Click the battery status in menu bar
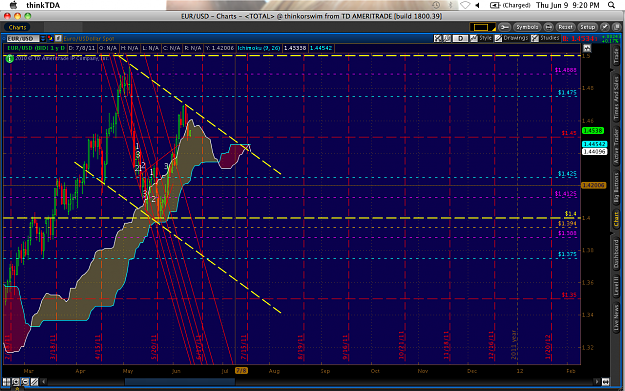The image size is (625, 391). (x=510, y=5)
